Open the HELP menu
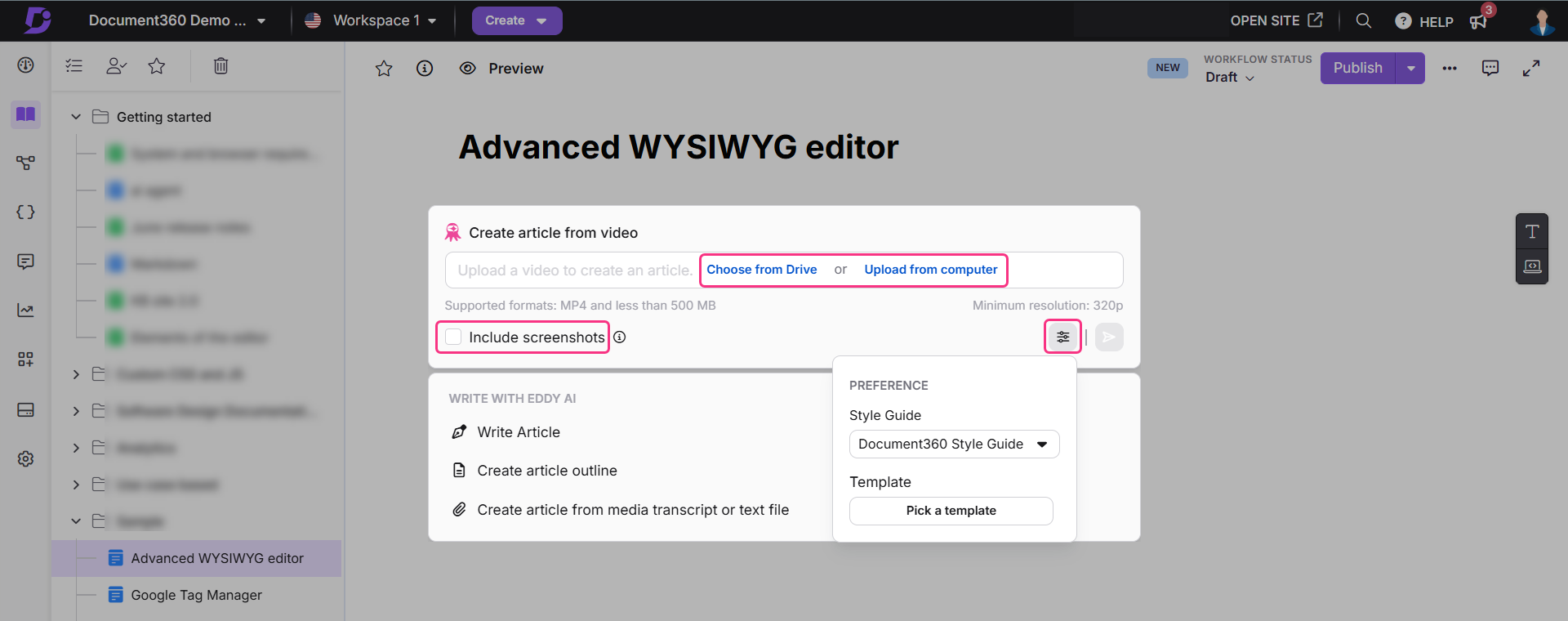The width and height of the screenshot is (1568, 621). 1424,21
